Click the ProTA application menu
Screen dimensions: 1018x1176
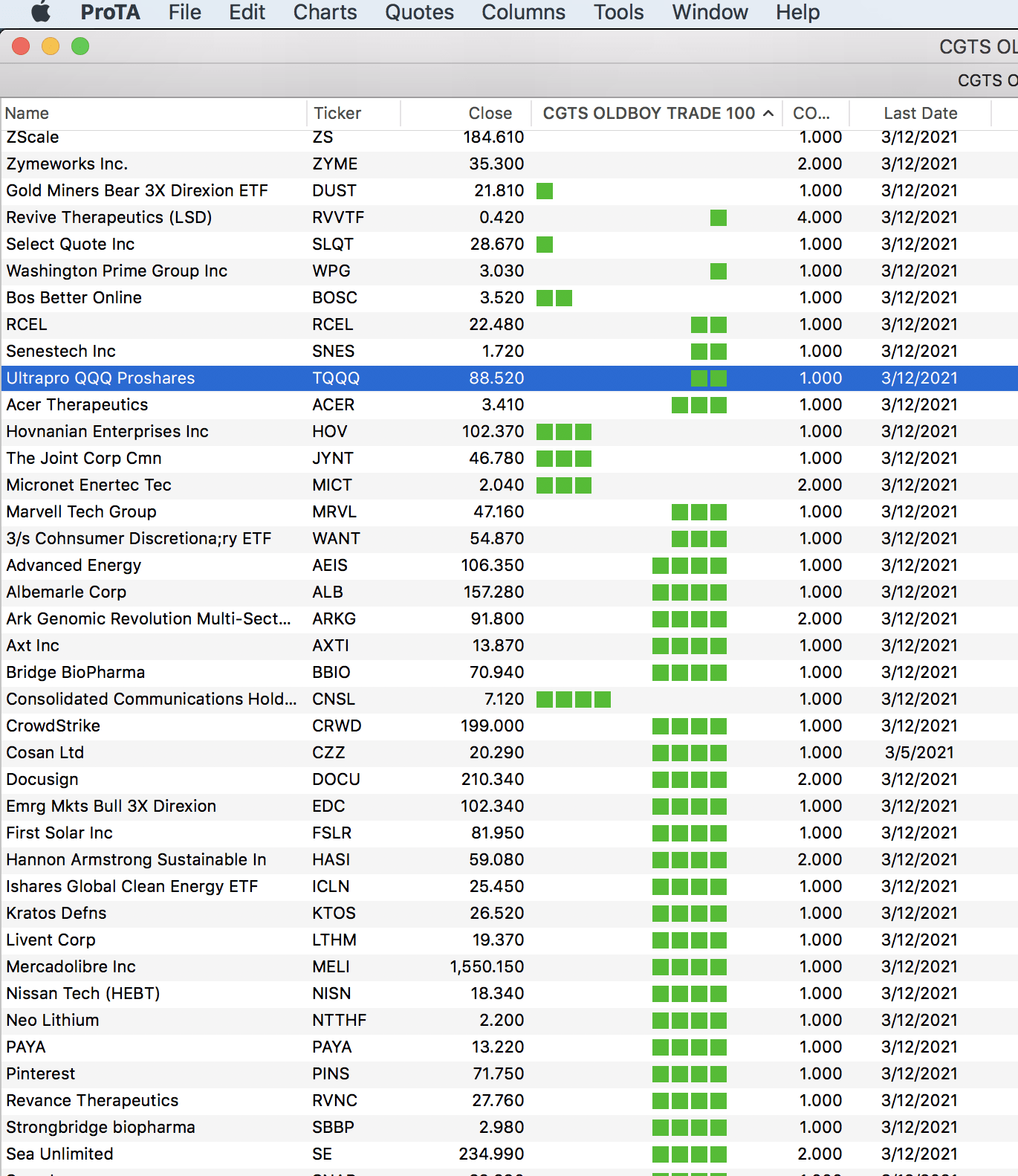point(111,12)
